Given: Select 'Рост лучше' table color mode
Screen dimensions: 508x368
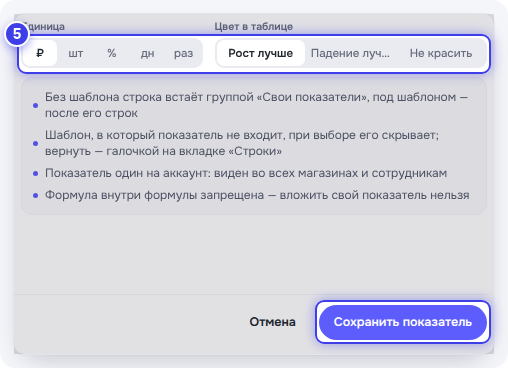Looking at the screenshot, I should point(261,53).
